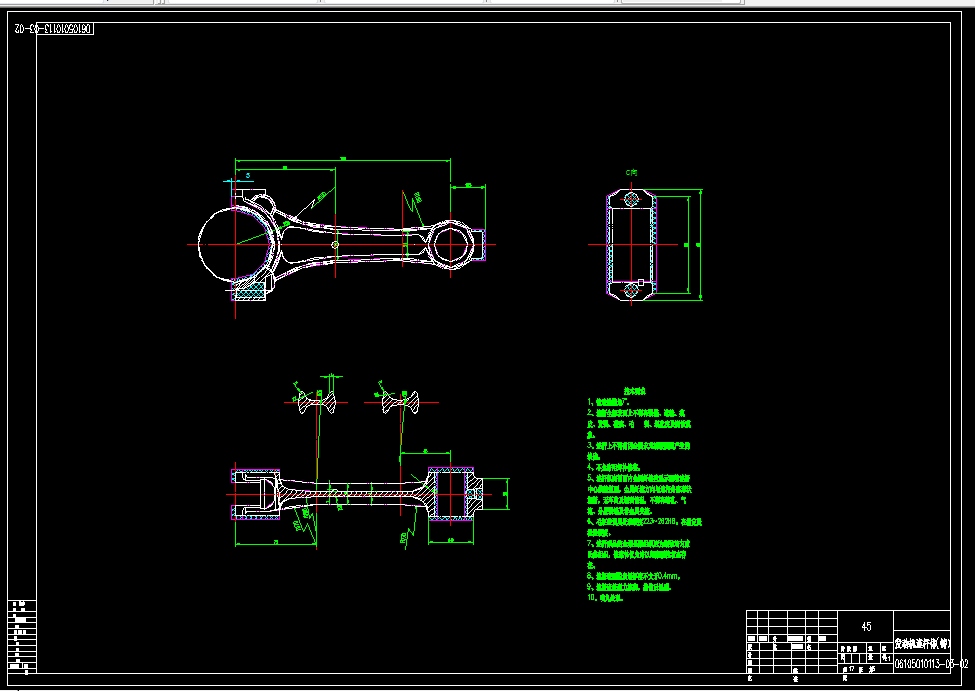Select drawing number 06105010113-03-02 in title block
The image size is (975, 691).
coord(931,664)
